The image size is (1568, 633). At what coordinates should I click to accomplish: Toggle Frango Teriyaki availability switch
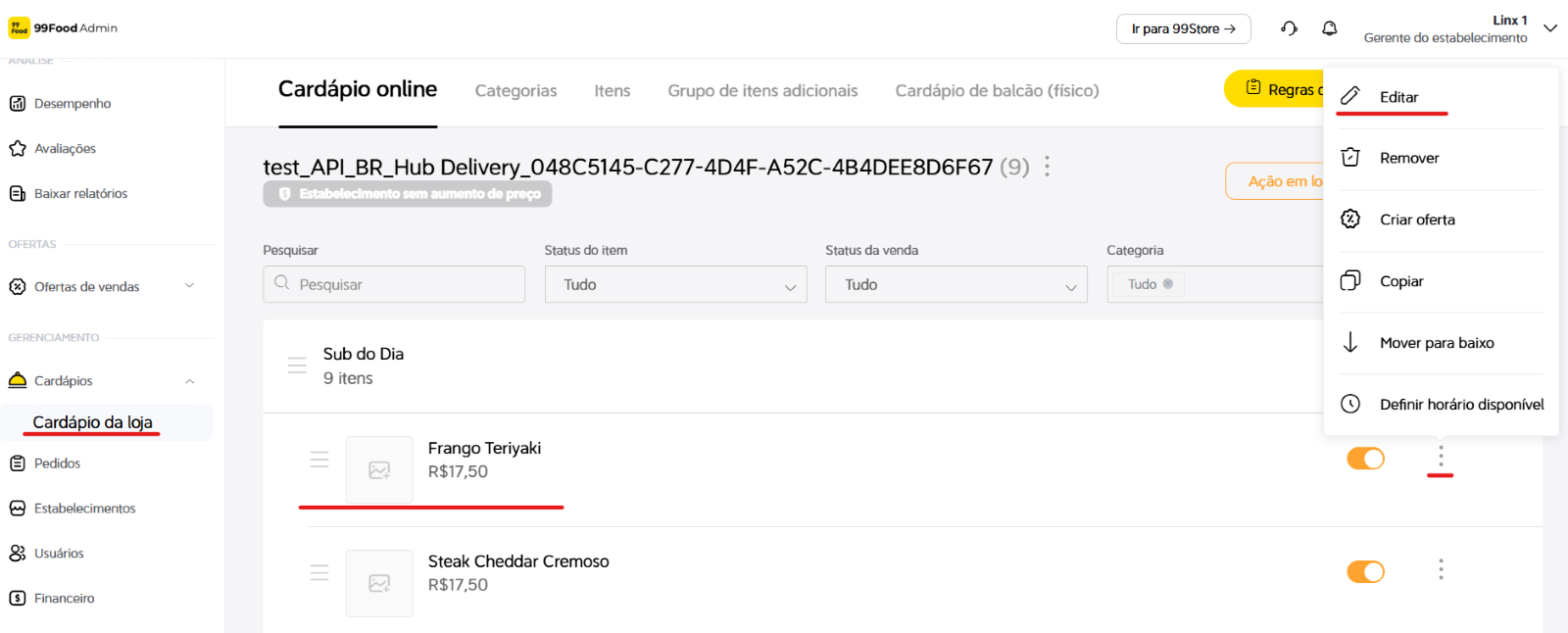(1365, 459)
